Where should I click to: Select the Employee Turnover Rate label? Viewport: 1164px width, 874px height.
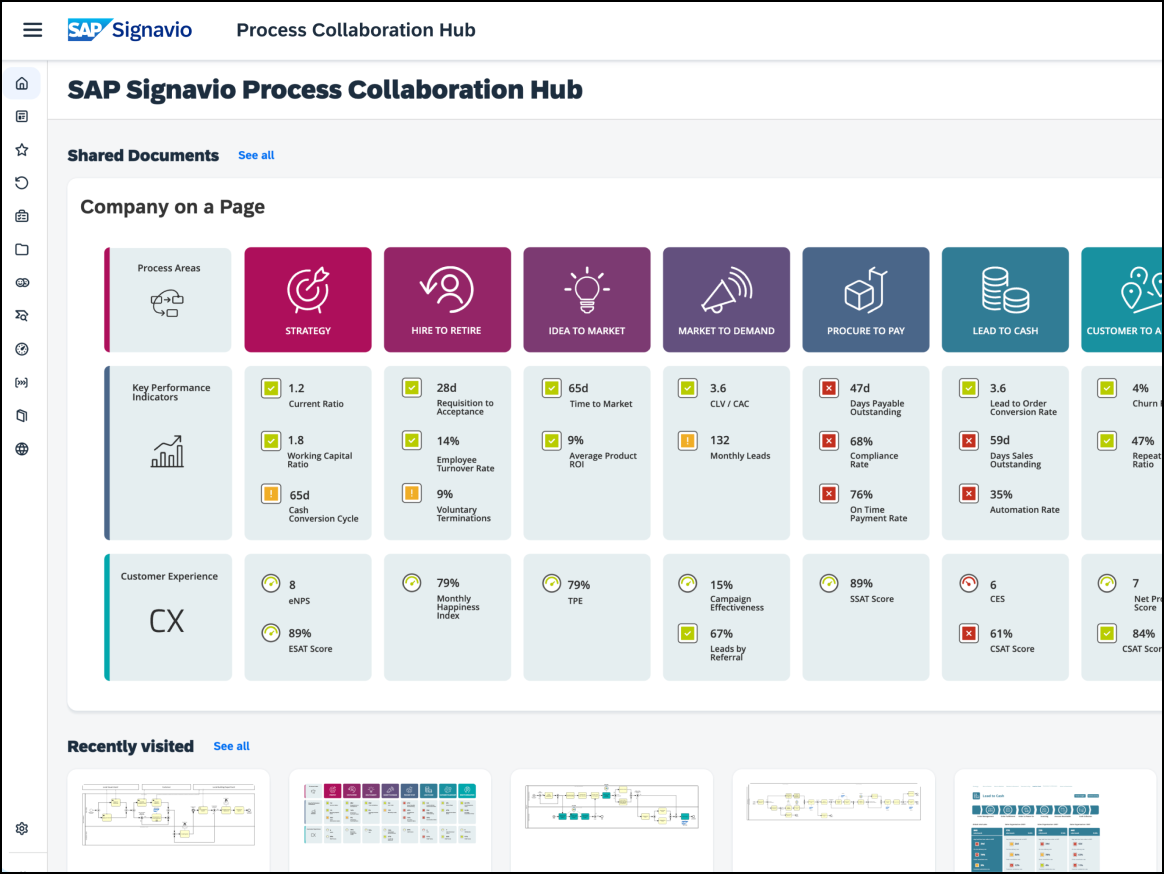pyautogui.click(x=465, y=464)
